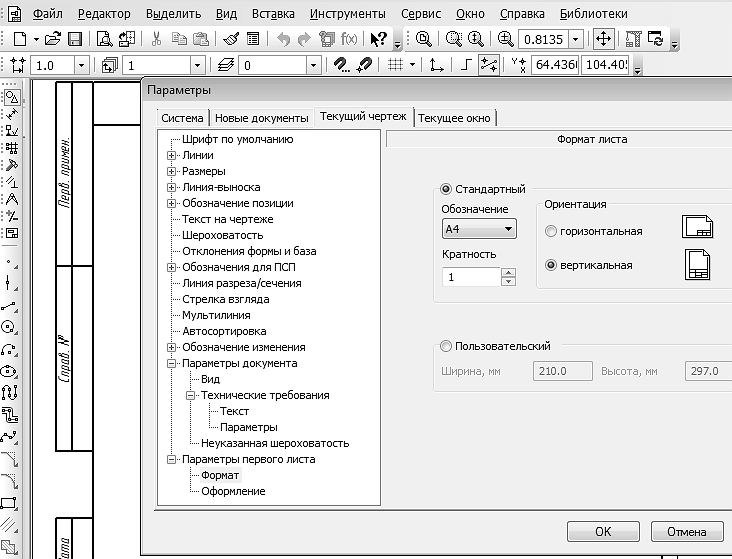Select the ellipse tool in left toolbar
This screenshot has width=732, height=559.
click(10, 371)
